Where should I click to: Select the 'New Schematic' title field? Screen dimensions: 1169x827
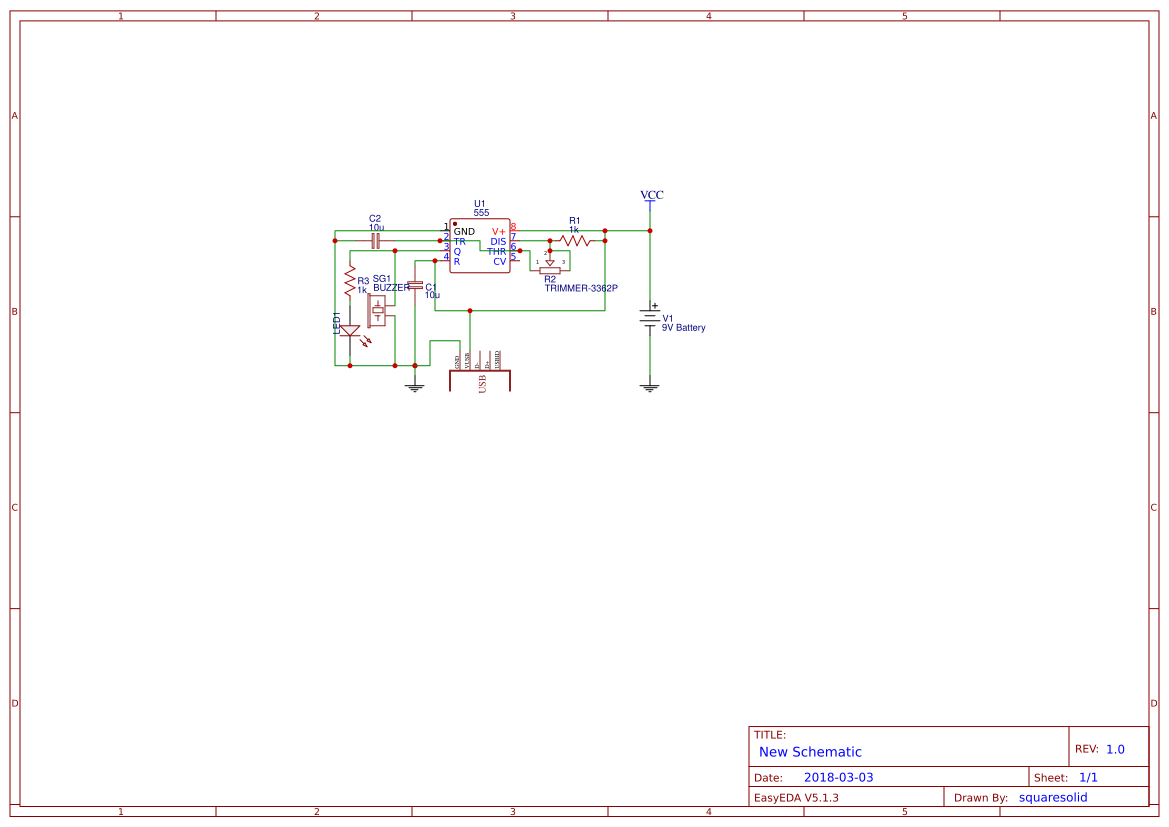pyautogui.click(x=810, y=752)
